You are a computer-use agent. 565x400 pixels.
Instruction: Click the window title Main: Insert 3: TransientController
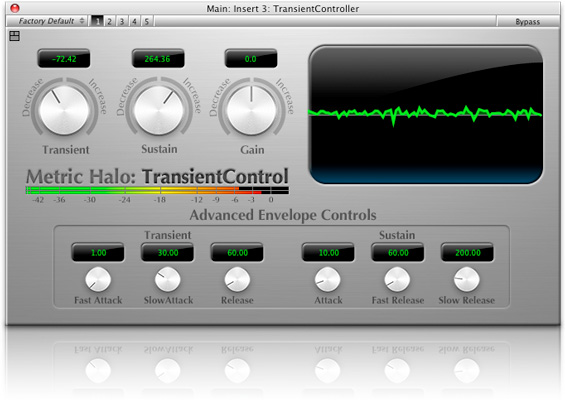pos(282,8)
